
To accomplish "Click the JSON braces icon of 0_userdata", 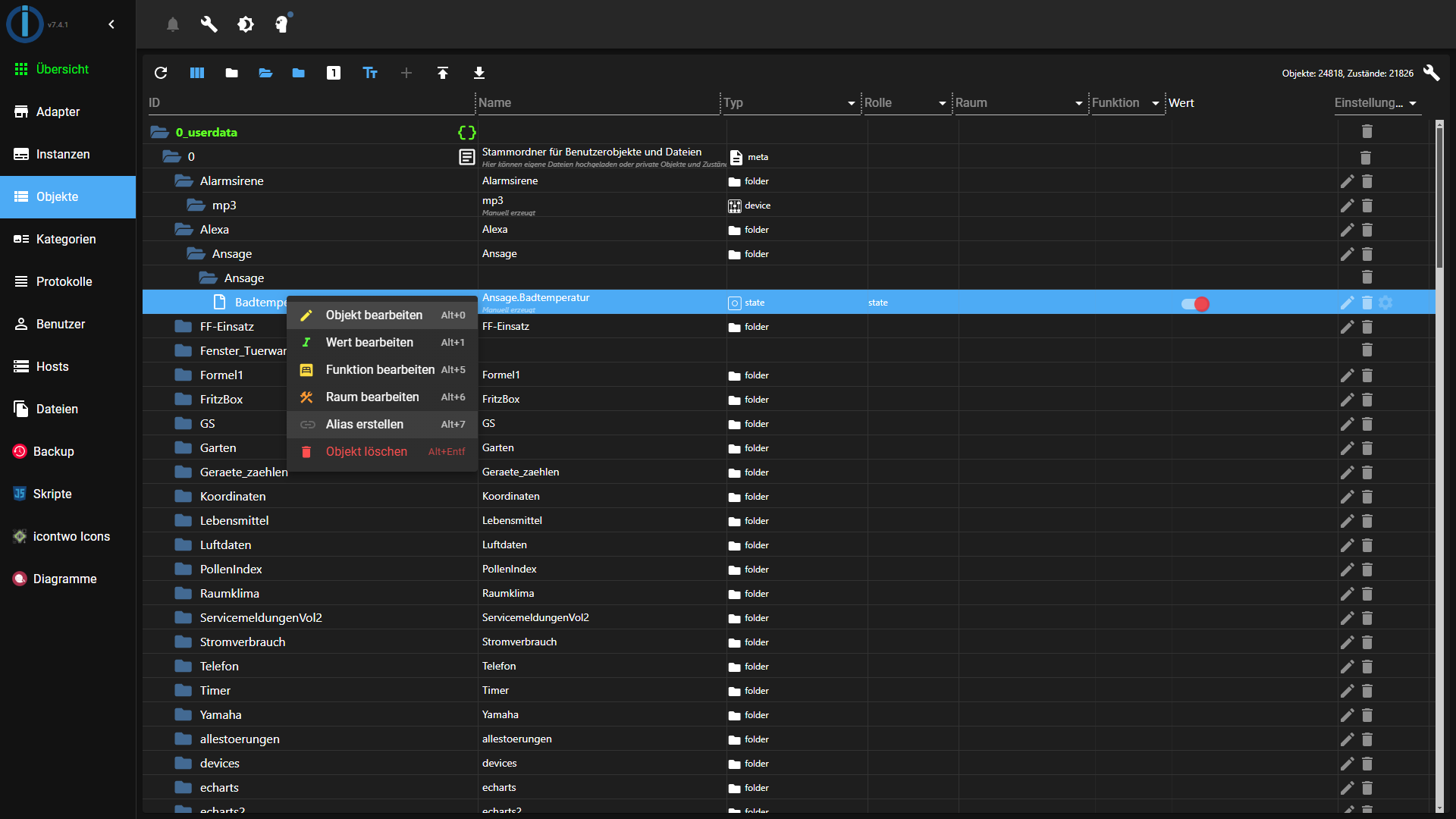I will point(467,132).
